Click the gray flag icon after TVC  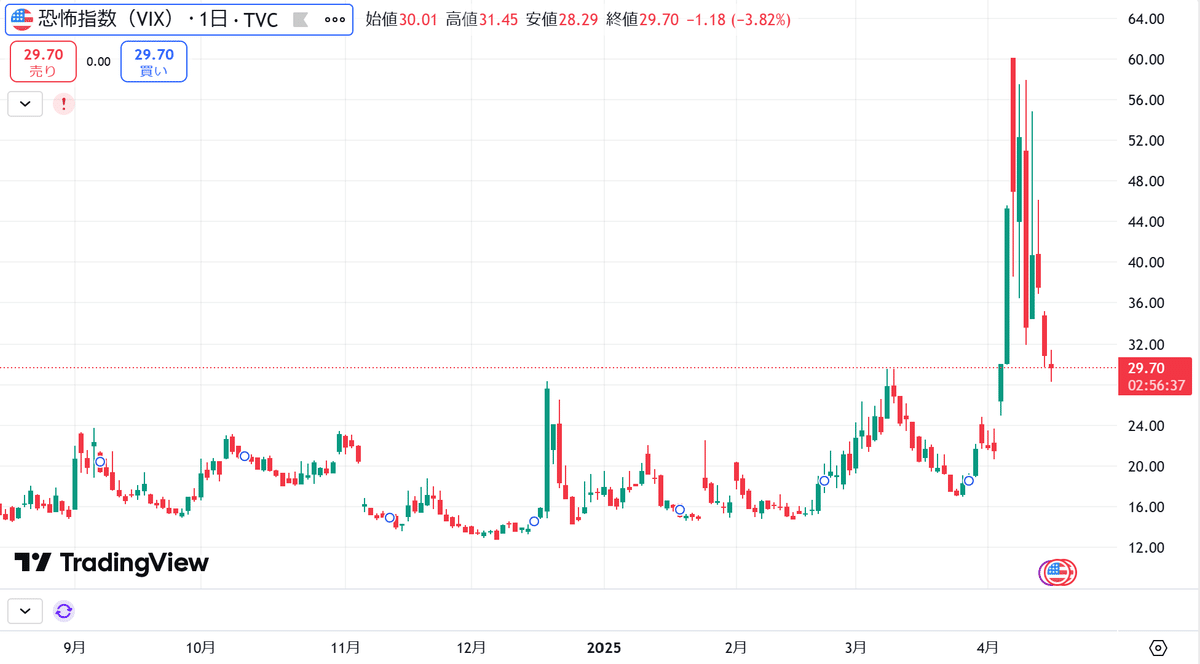click(300, 20)
